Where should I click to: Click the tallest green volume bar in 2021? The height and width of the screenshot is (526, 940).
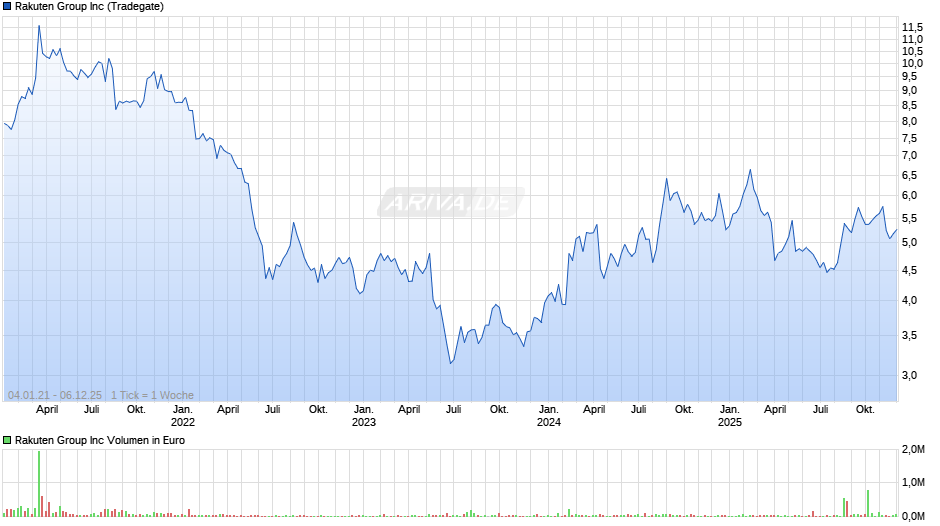[39, 483]
